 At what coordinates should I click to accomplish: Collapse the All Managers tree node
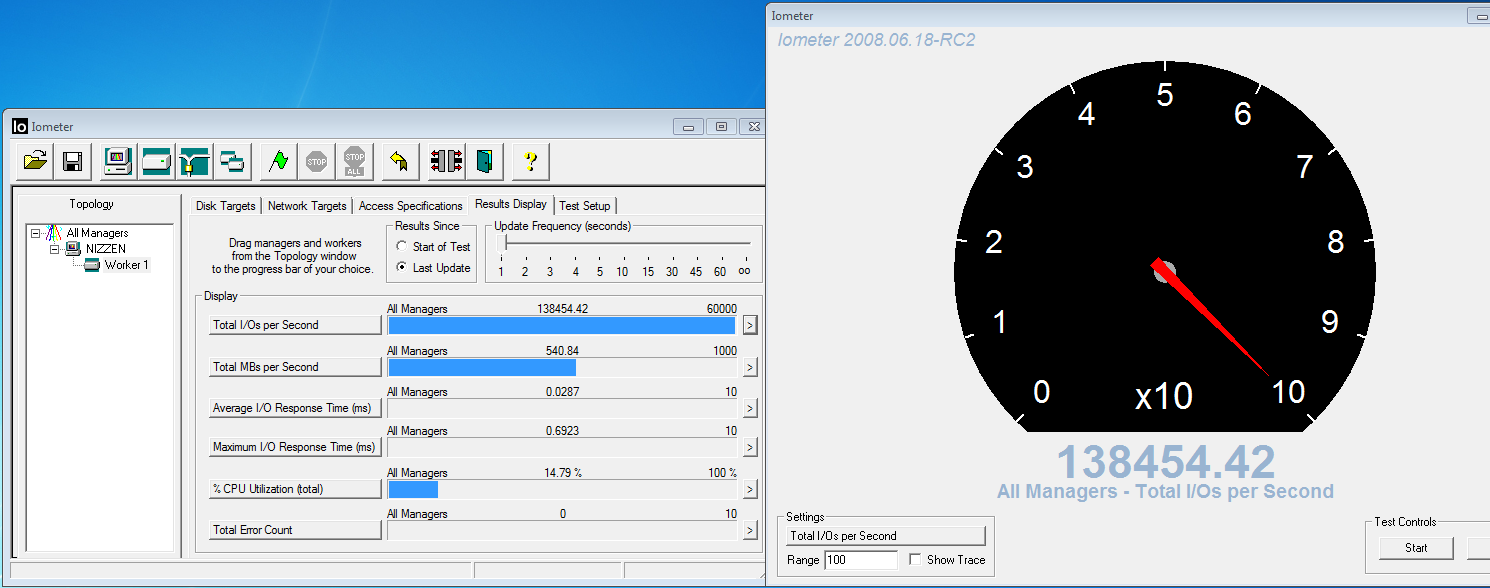pos(35,233)
